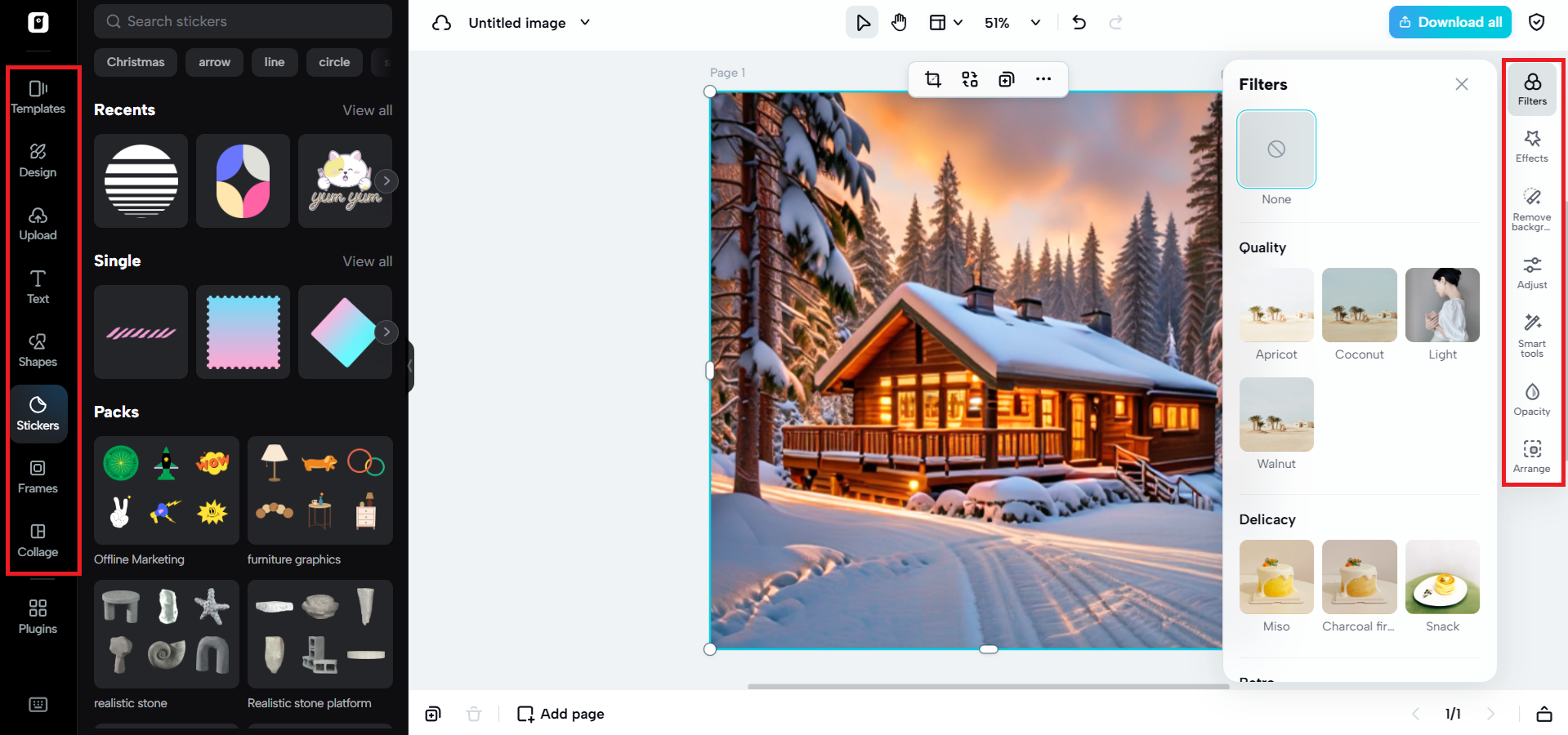Select the Crop tool above the image
Image resolution: width=1568 pixels, height=735 pixels.
pos(932,79)
